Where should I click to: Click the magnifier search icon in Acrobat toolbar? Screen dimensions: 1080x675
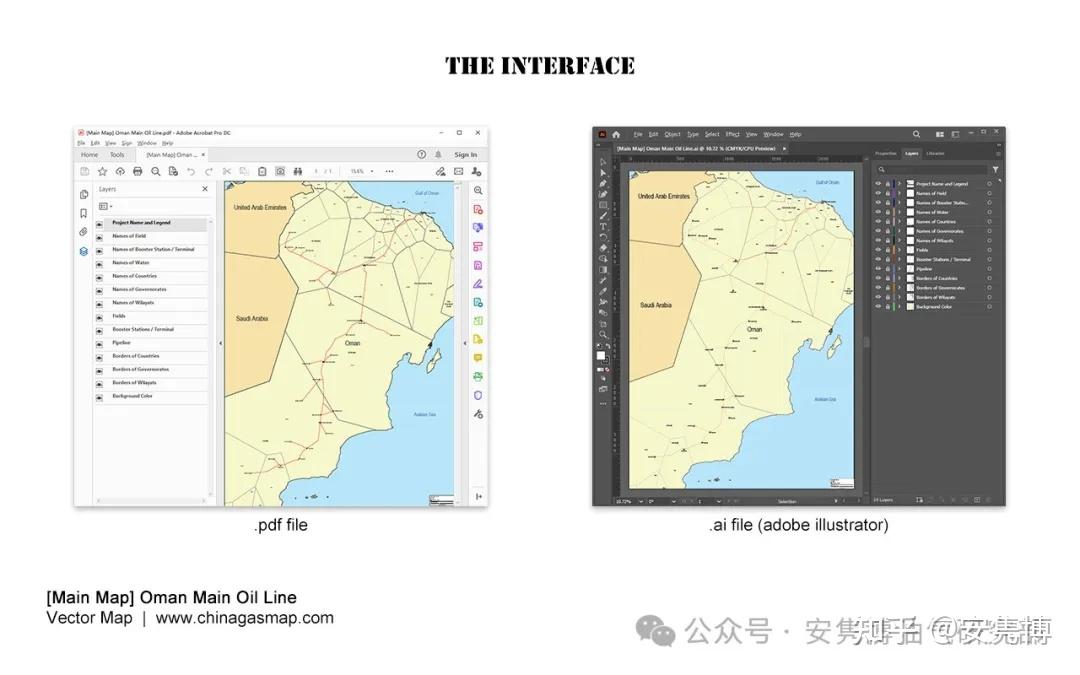[156, 171]
